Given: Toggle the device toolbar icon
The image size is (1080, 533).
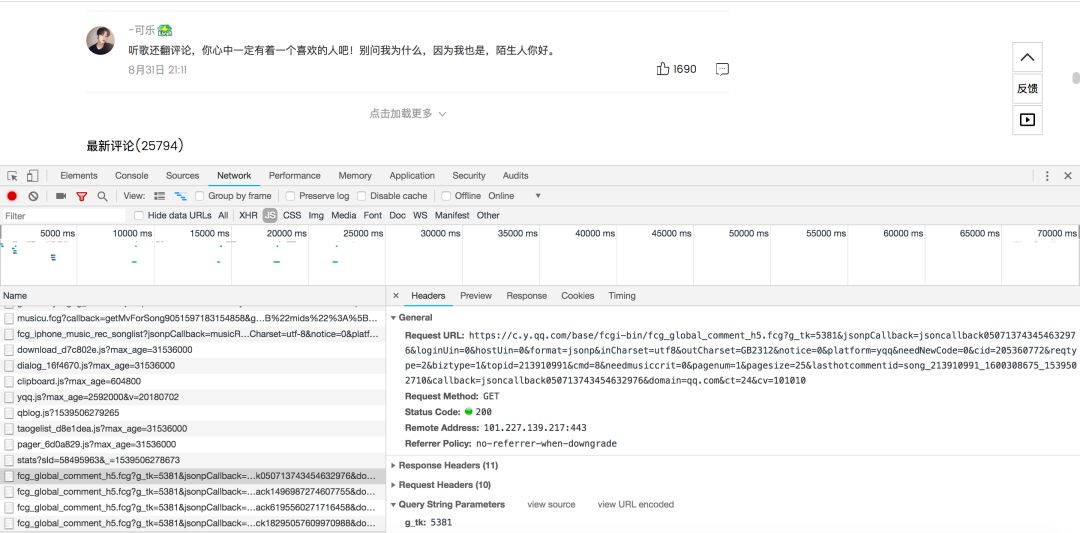Looking at the screenshot, I should pos(32,176).
